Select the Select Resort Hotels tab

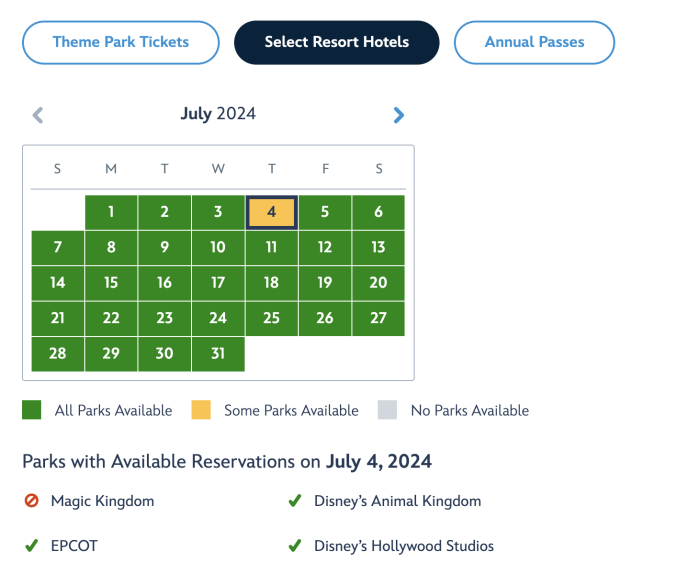pos(337,42)
